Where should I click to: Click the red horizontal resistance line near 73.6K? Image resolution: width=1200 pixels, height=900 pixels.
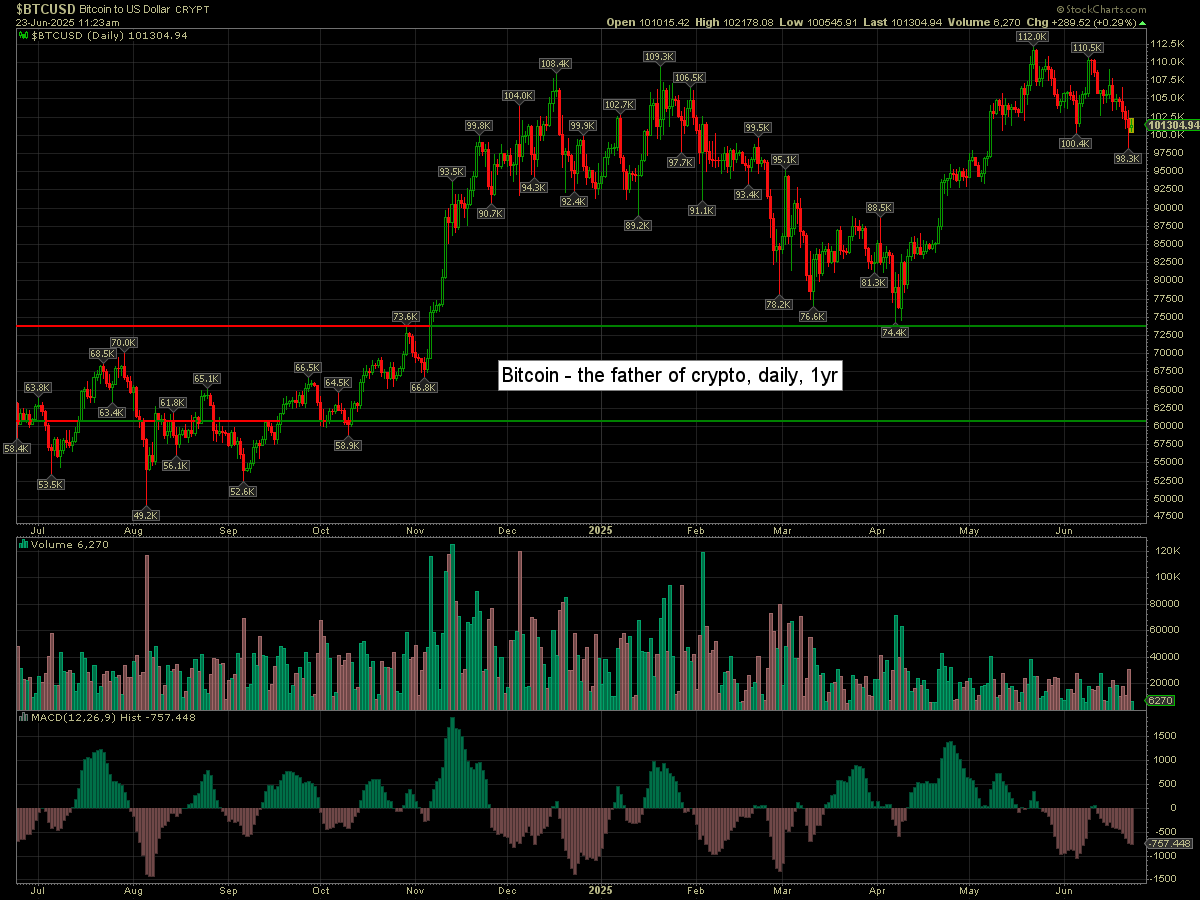coord(200,326)
